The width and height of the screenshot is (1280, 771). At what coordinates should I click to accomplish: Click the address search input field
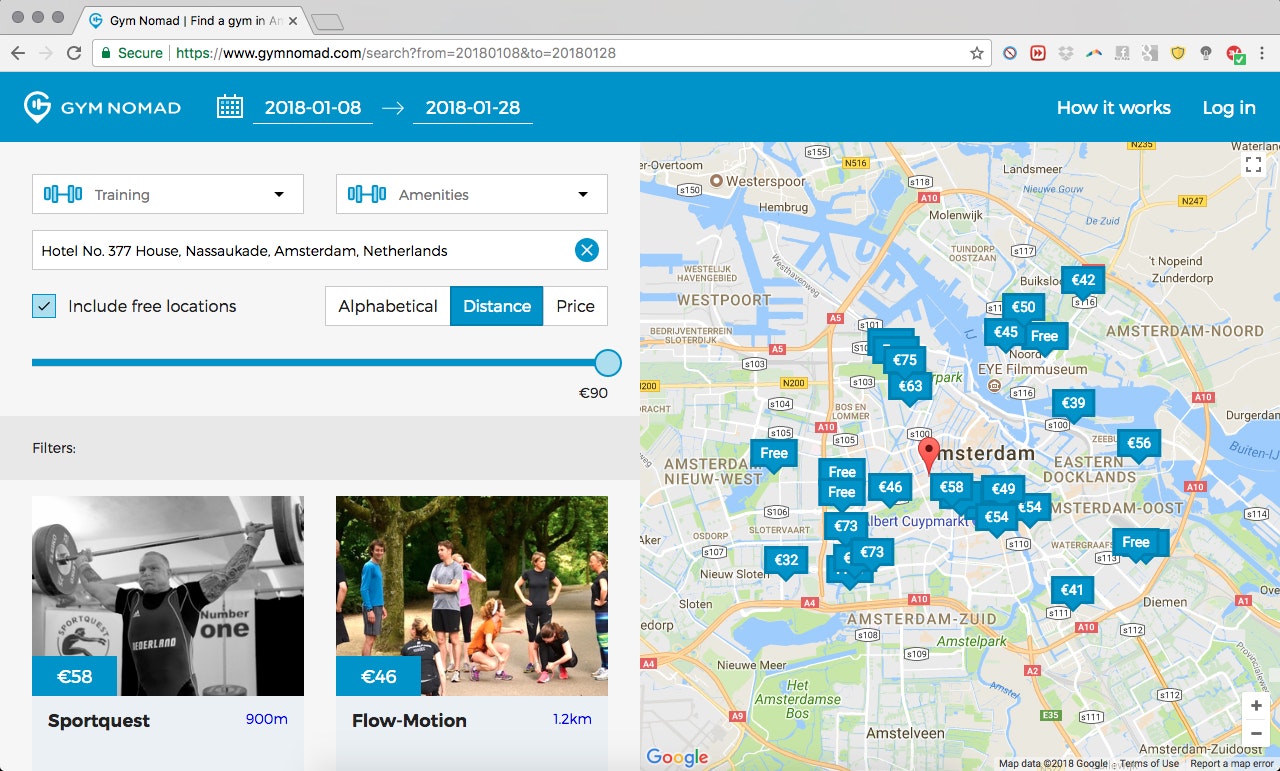320,250
